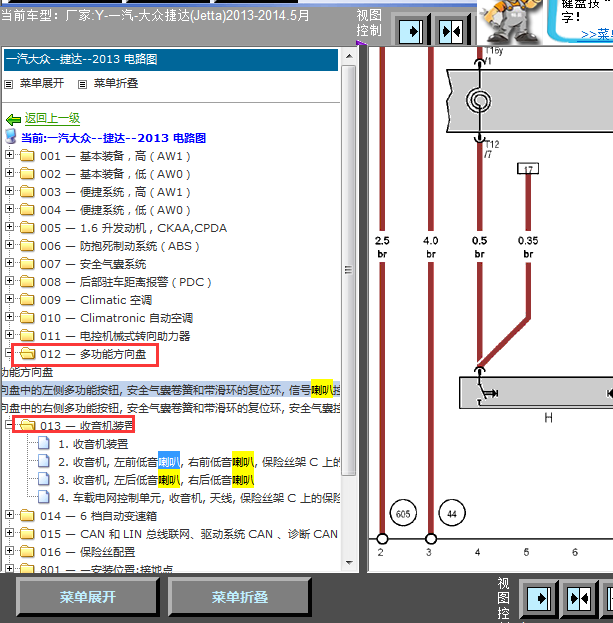Expand folder 006 防抱死制动系统
The width and height of the screenshot is (613, 623).
click(x=10, y=245)
